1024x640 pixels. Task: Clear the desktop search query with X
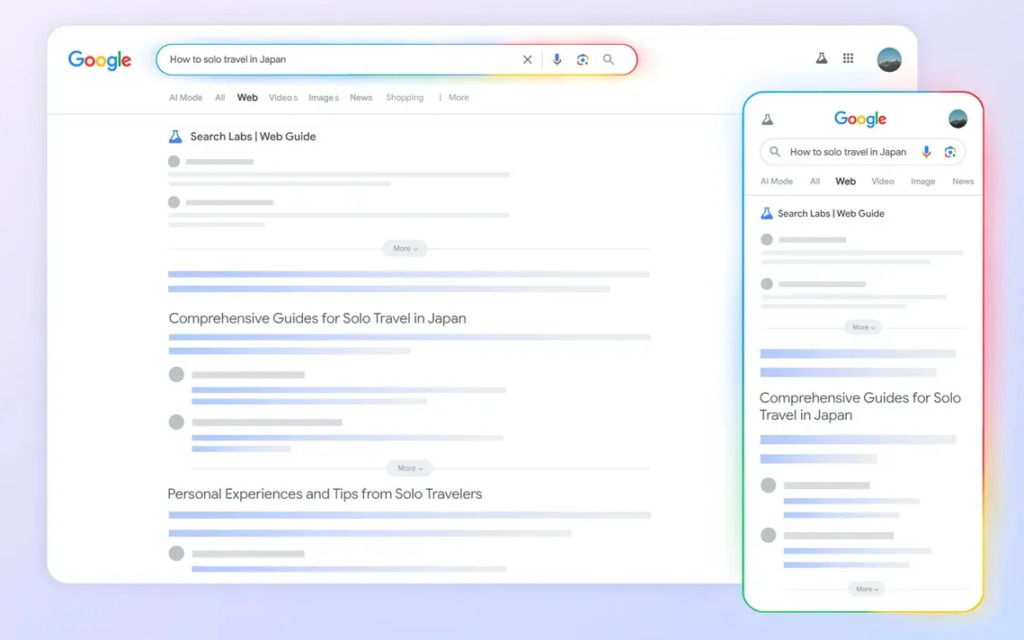(528, 60)
